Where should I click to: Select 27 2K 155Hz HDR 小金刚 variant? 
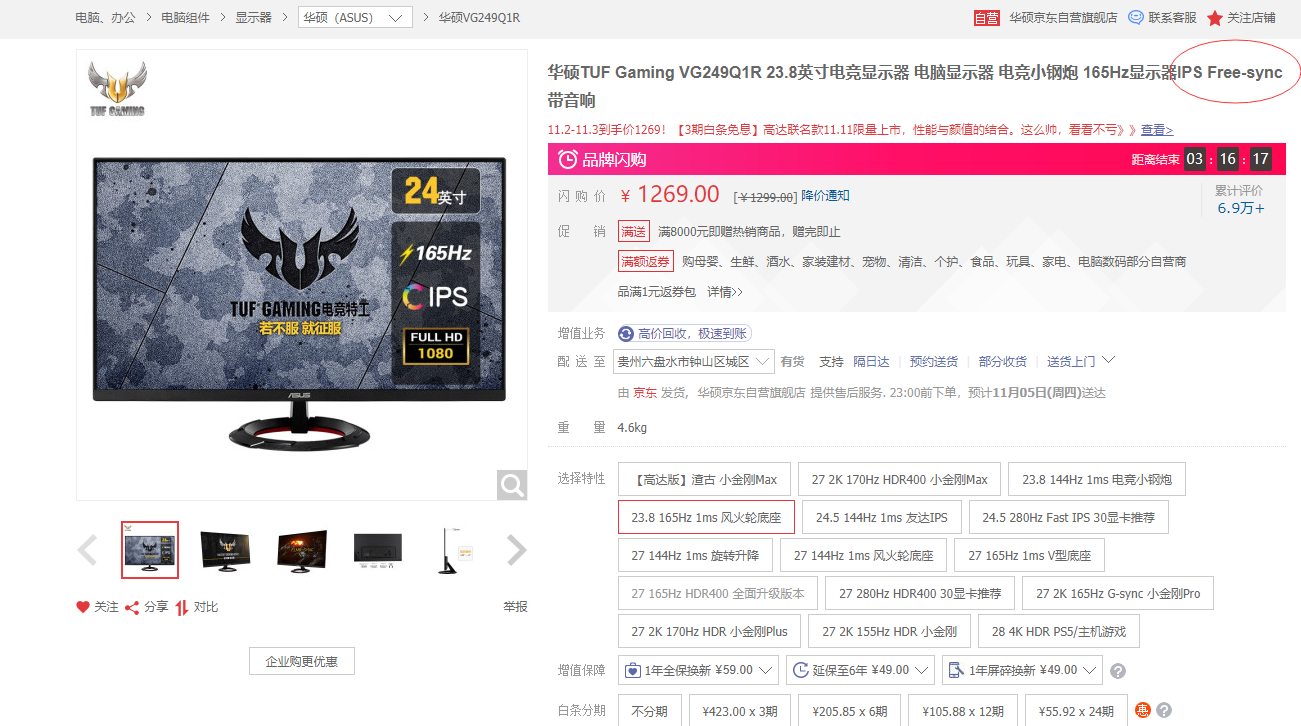coord(890,631)
